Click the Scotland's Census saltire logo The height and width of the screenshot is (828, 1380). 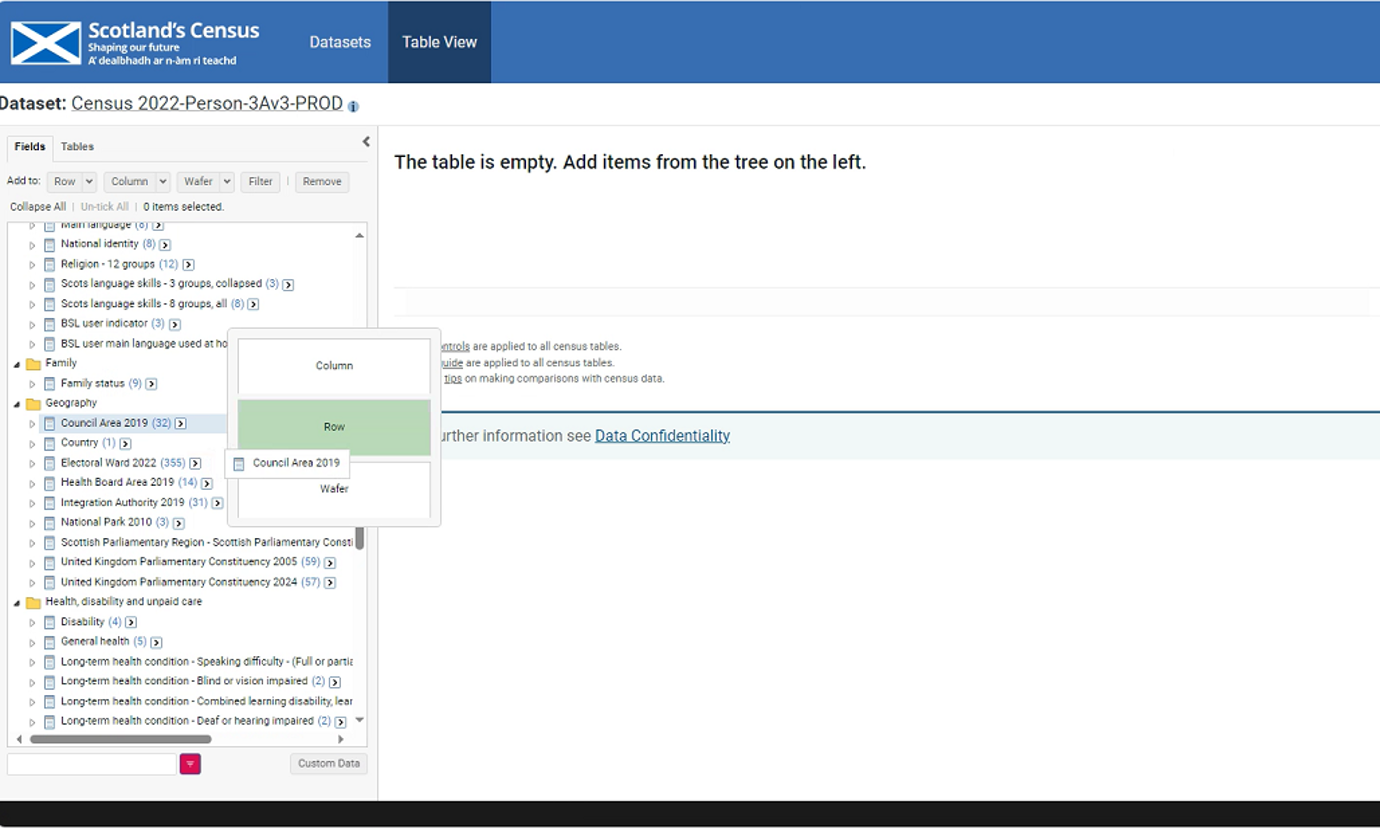46,43
